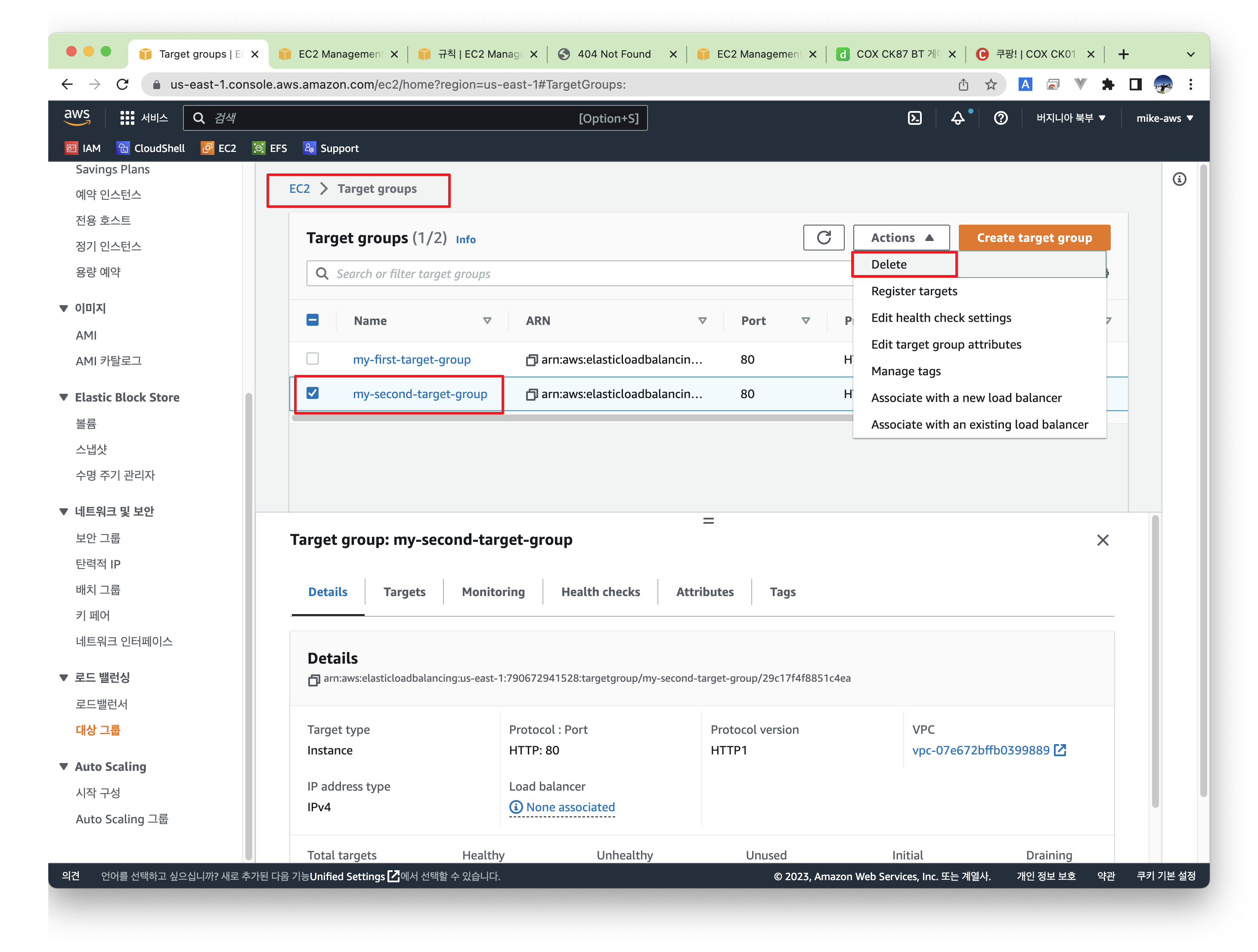Copy the ARN in Details panel
The height and width of the screenshot is (952, 1258).
[313, 680]
